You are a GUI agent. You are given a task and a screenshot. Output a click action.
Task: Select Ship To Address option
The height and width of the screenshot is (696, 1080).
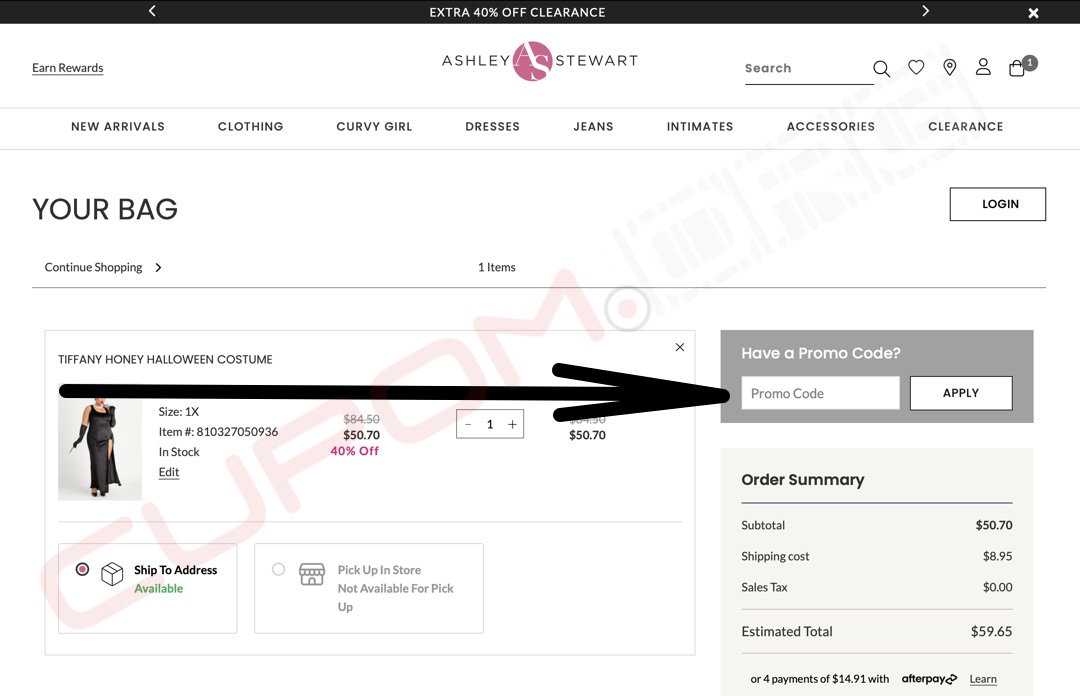83,569
